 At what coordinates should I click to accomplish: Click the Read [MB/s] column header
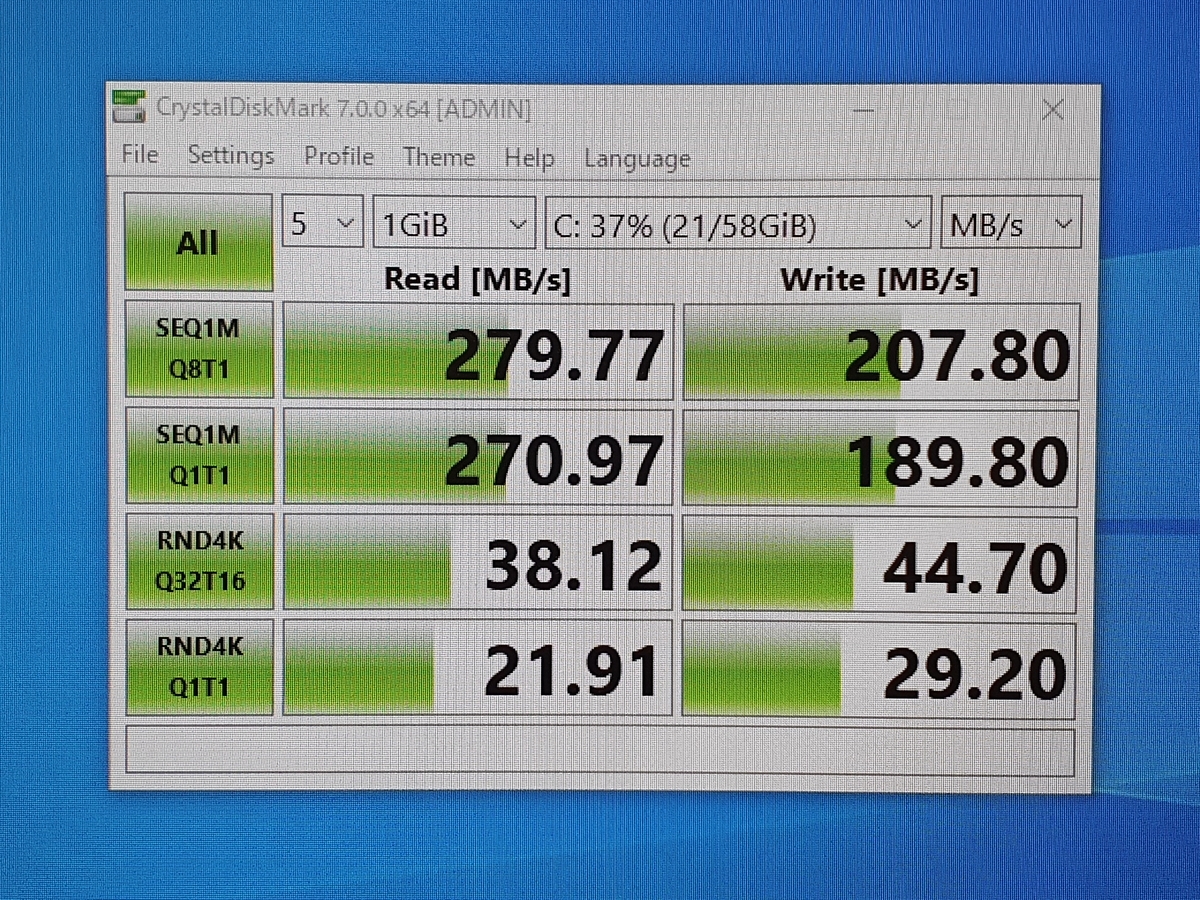pyautogui.click(x=478, y=279)
